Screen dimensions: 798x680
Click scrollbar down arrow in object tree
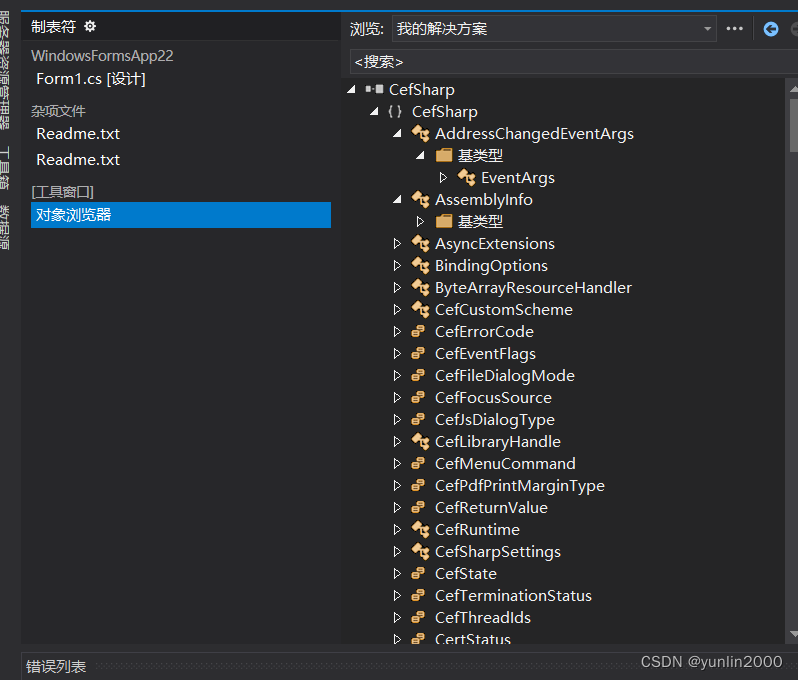click(x=793, y=634)
